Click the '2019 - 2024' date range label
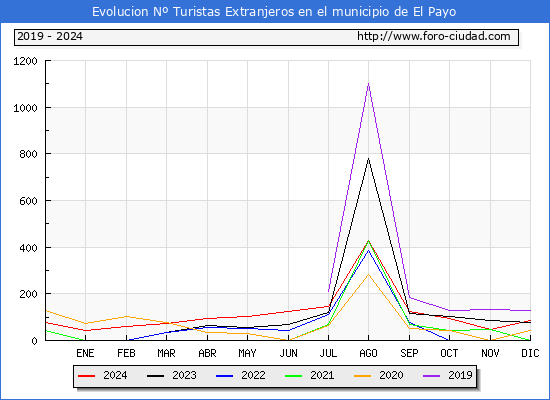Image resolution: width=550 pixels, height=400 pixels. pos(50,36)
